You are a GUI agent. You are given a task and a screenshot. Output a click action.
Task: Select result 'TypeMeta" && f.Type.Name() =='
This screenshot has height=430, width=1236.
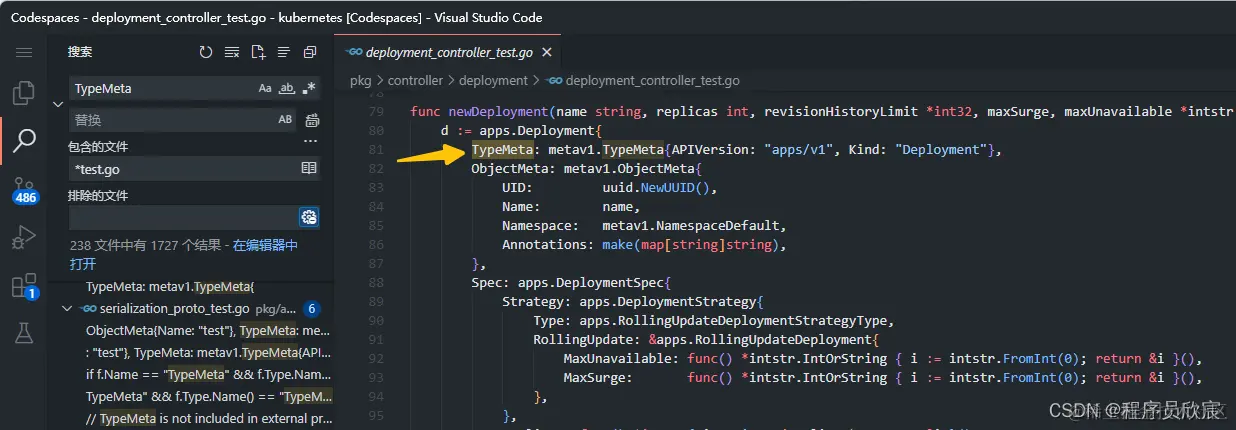[x=207, y=397]
